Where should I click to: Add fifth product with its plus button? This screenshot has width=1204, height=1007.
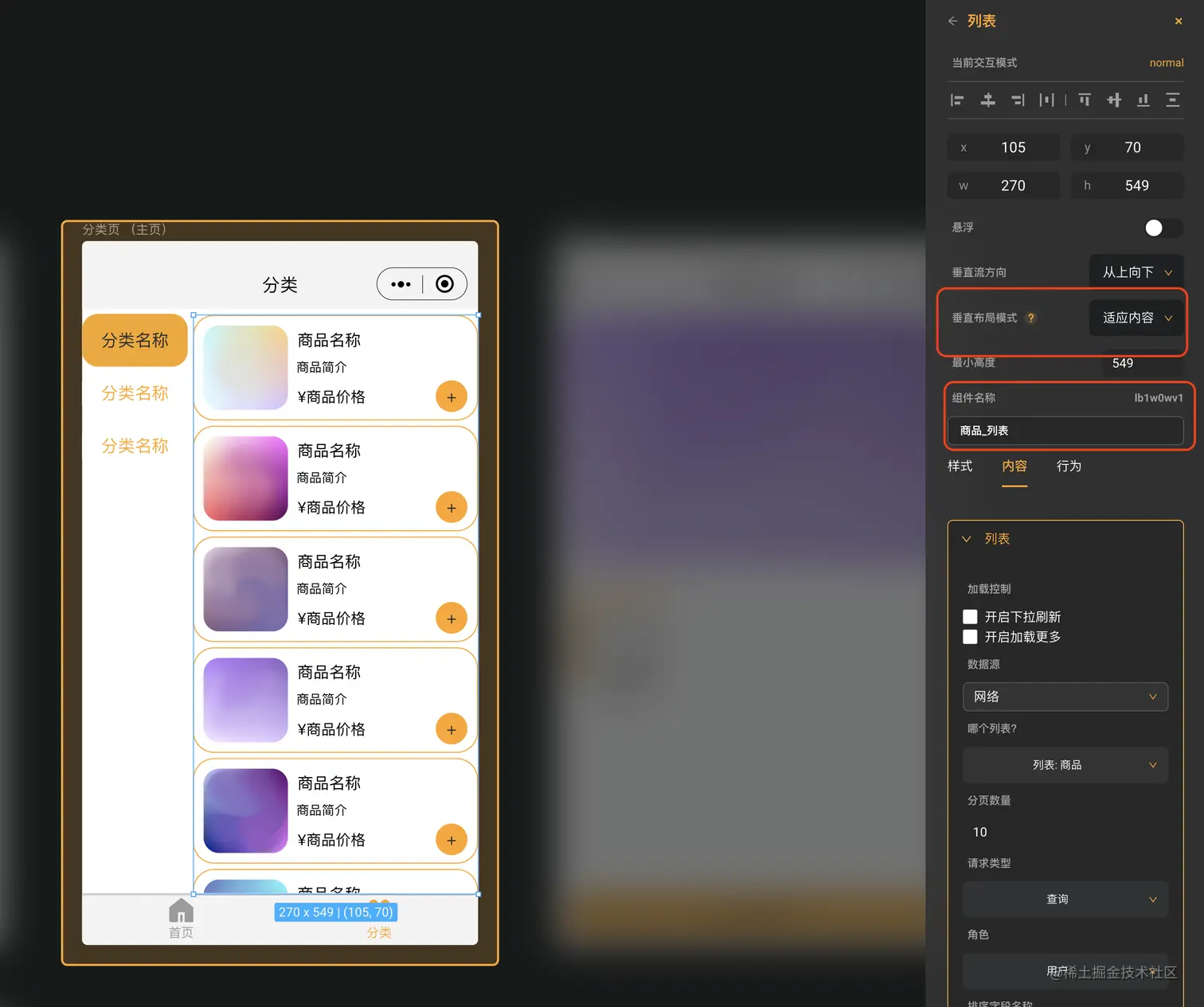tap(451, 840)
